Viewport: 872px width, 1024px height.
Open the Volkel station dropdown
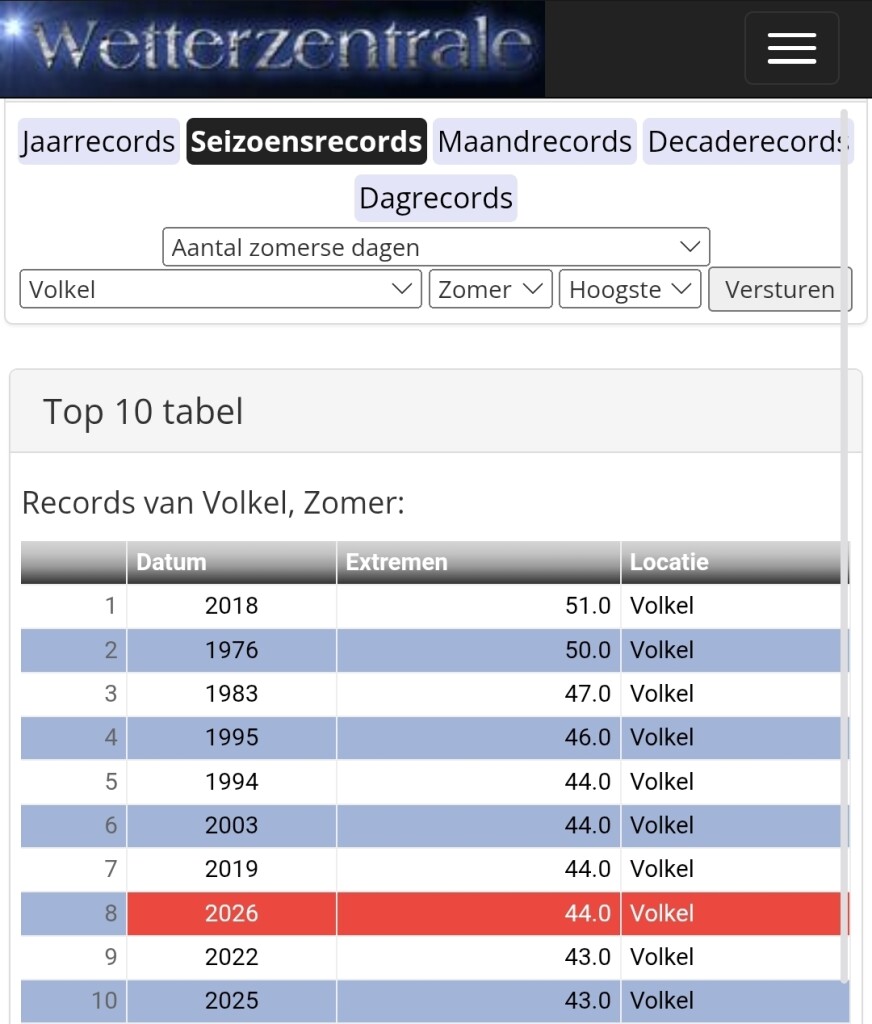(x=221, y=289)
